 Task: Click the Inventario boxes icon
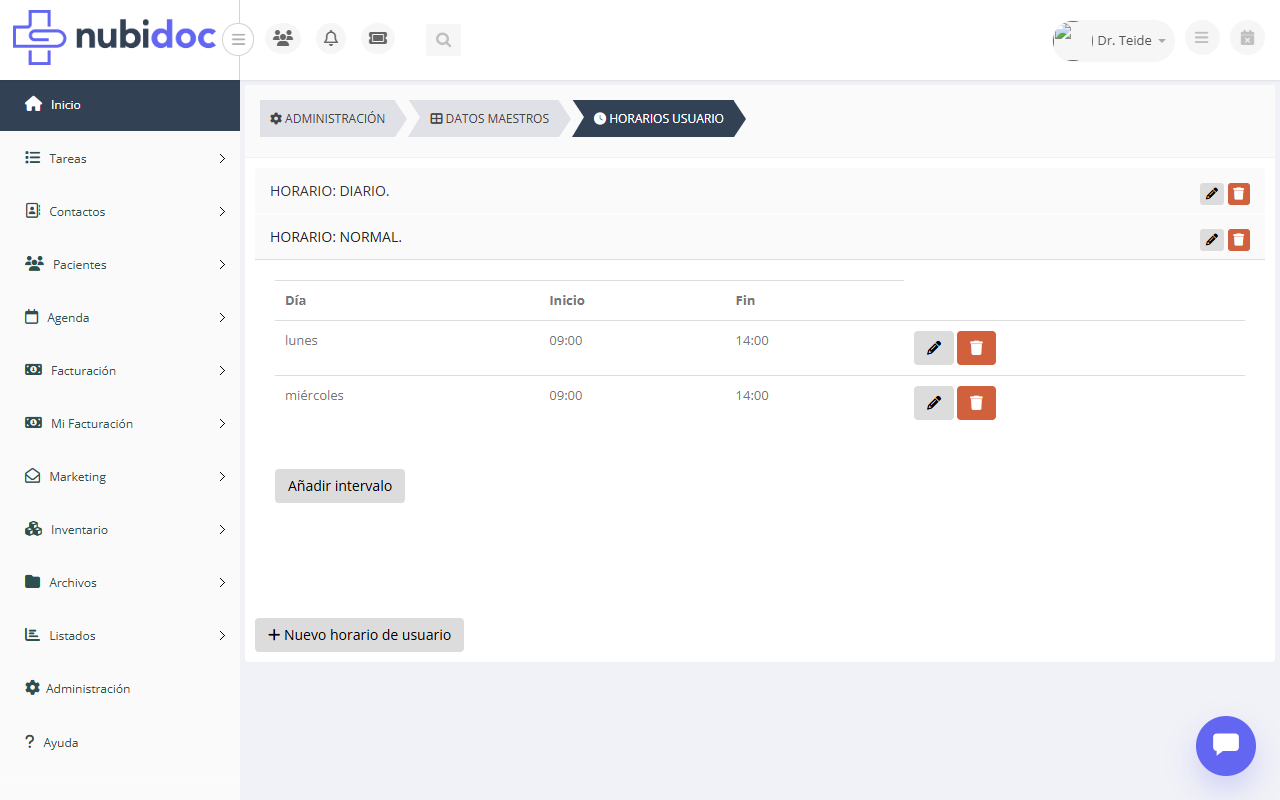(x=33, y=529)
